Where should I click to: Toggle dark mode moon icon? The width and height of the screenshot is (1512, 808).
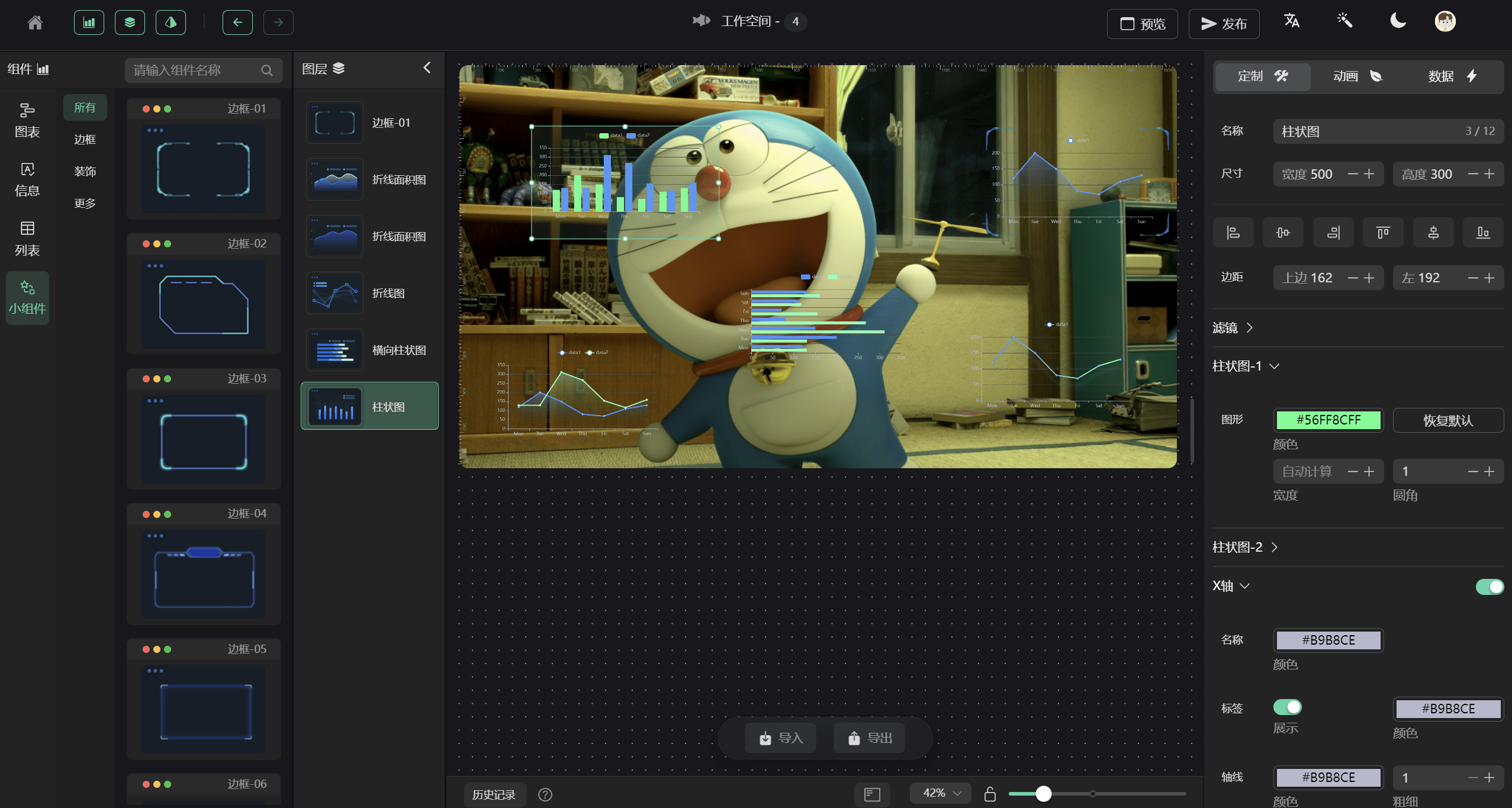(1398, 22)
